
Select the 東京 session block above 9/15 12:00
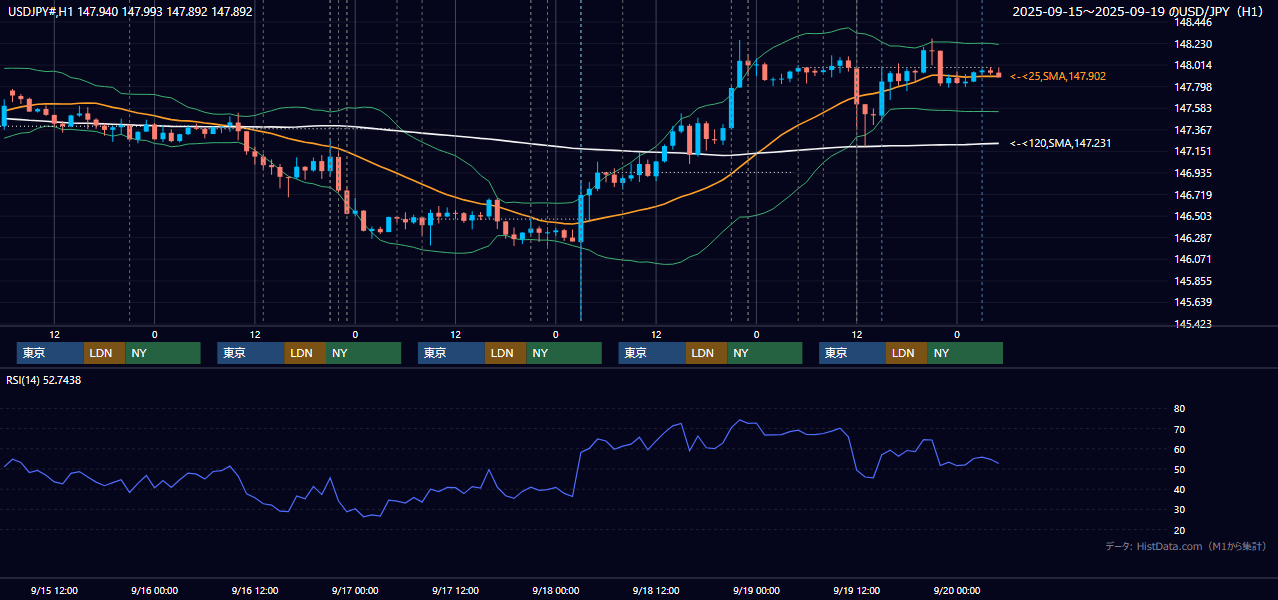(50, 353)
